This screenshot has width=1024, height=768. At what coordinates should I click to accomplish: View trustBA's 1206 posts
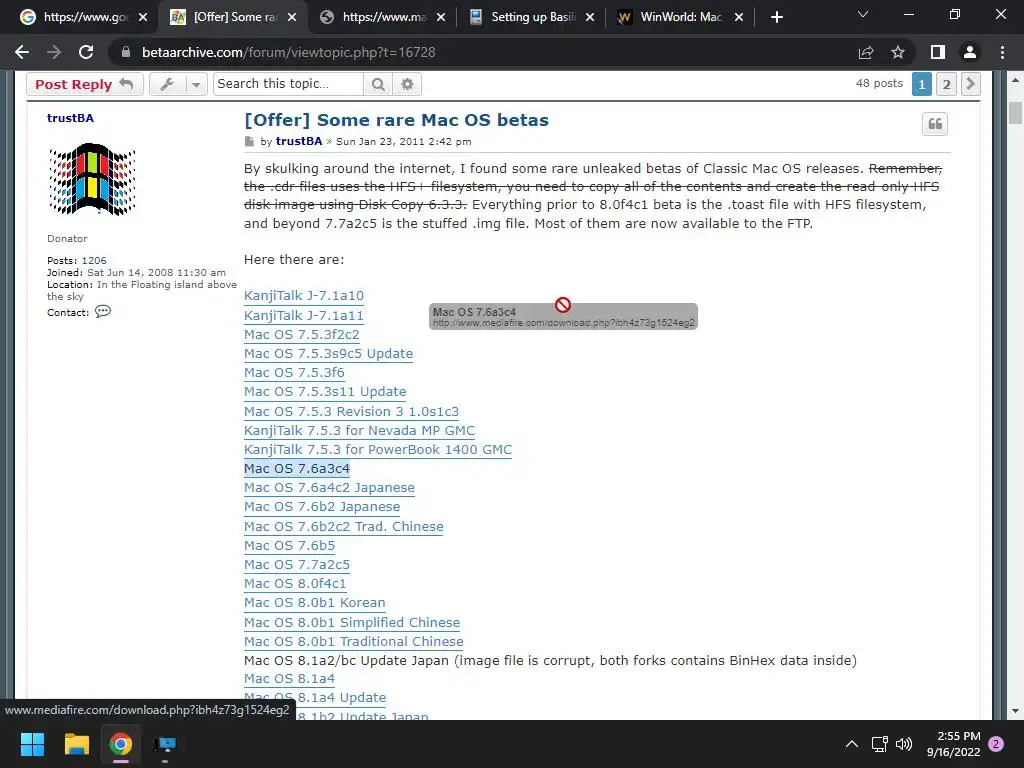[x=94, y=261]
